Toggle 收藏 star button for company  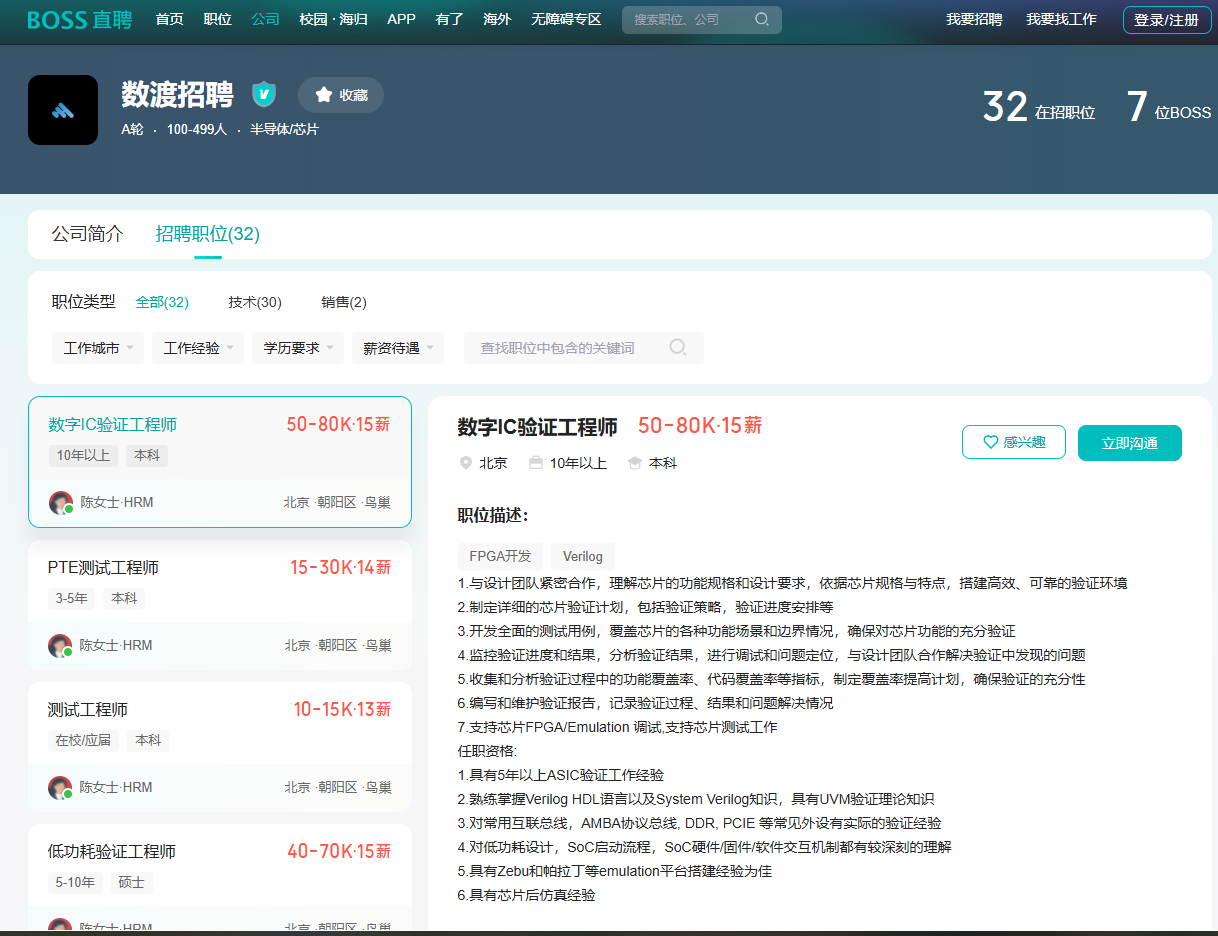click(341, 95)
